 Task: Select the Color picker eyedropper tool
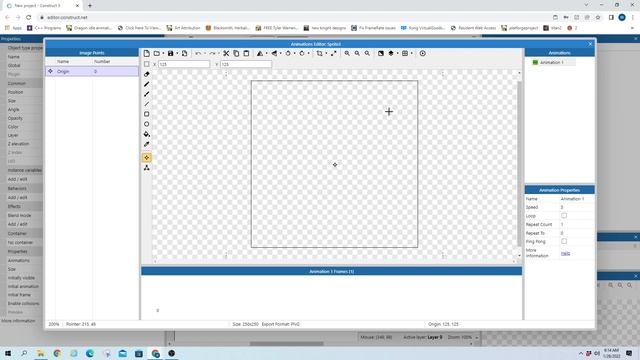pyautogui.click(x=147, y=144)
